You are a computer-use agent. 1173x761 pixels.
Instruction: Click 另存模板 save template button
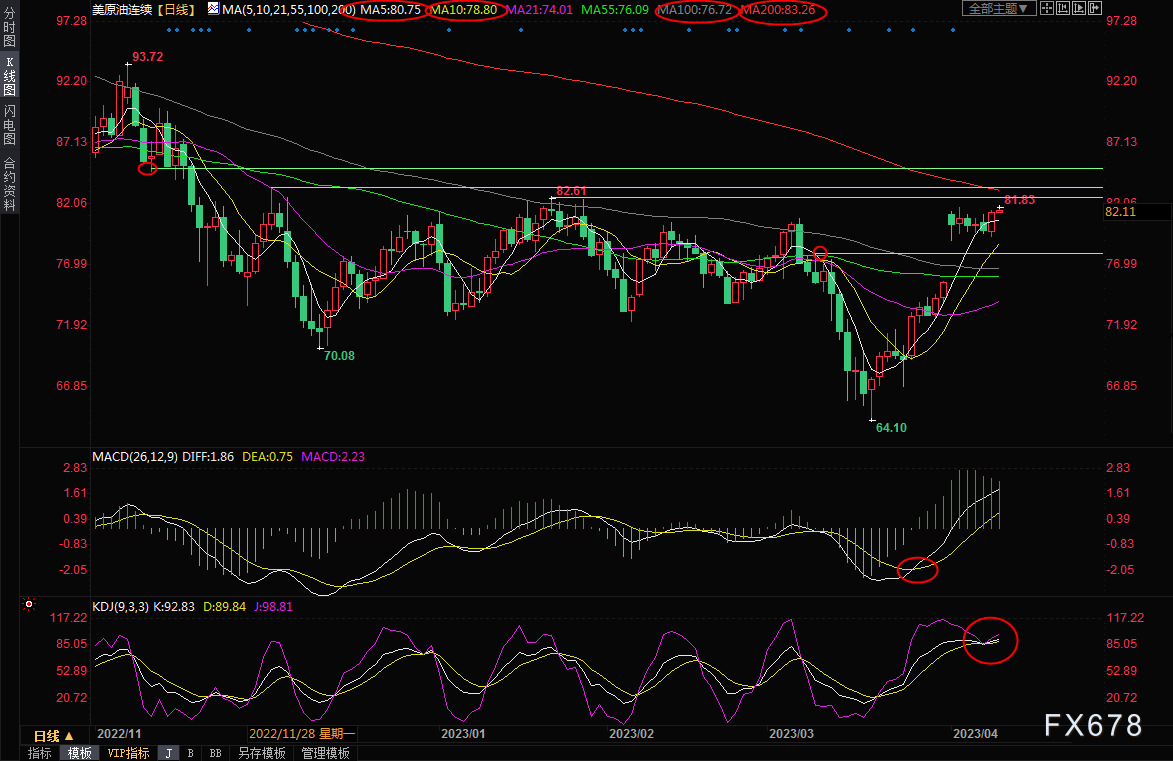pyautogui.click(x=262, y=753)
